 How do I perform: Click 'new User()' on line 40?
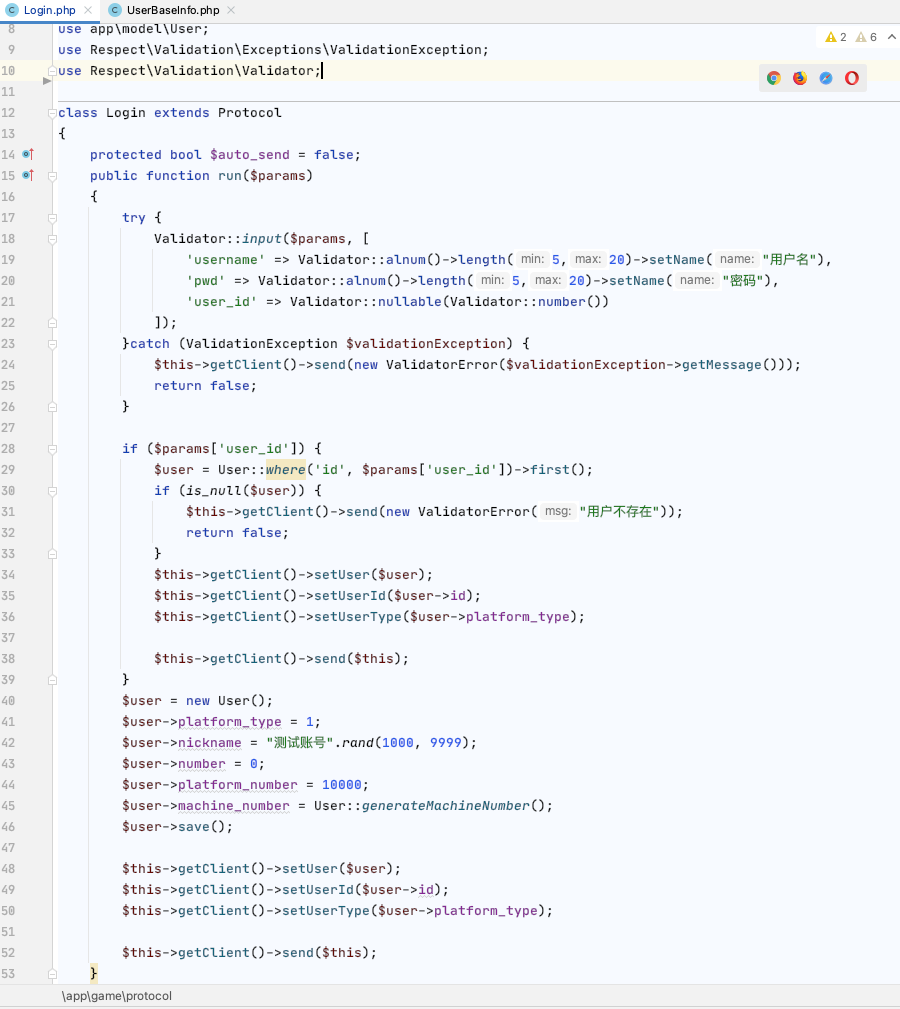coord(225,701)
